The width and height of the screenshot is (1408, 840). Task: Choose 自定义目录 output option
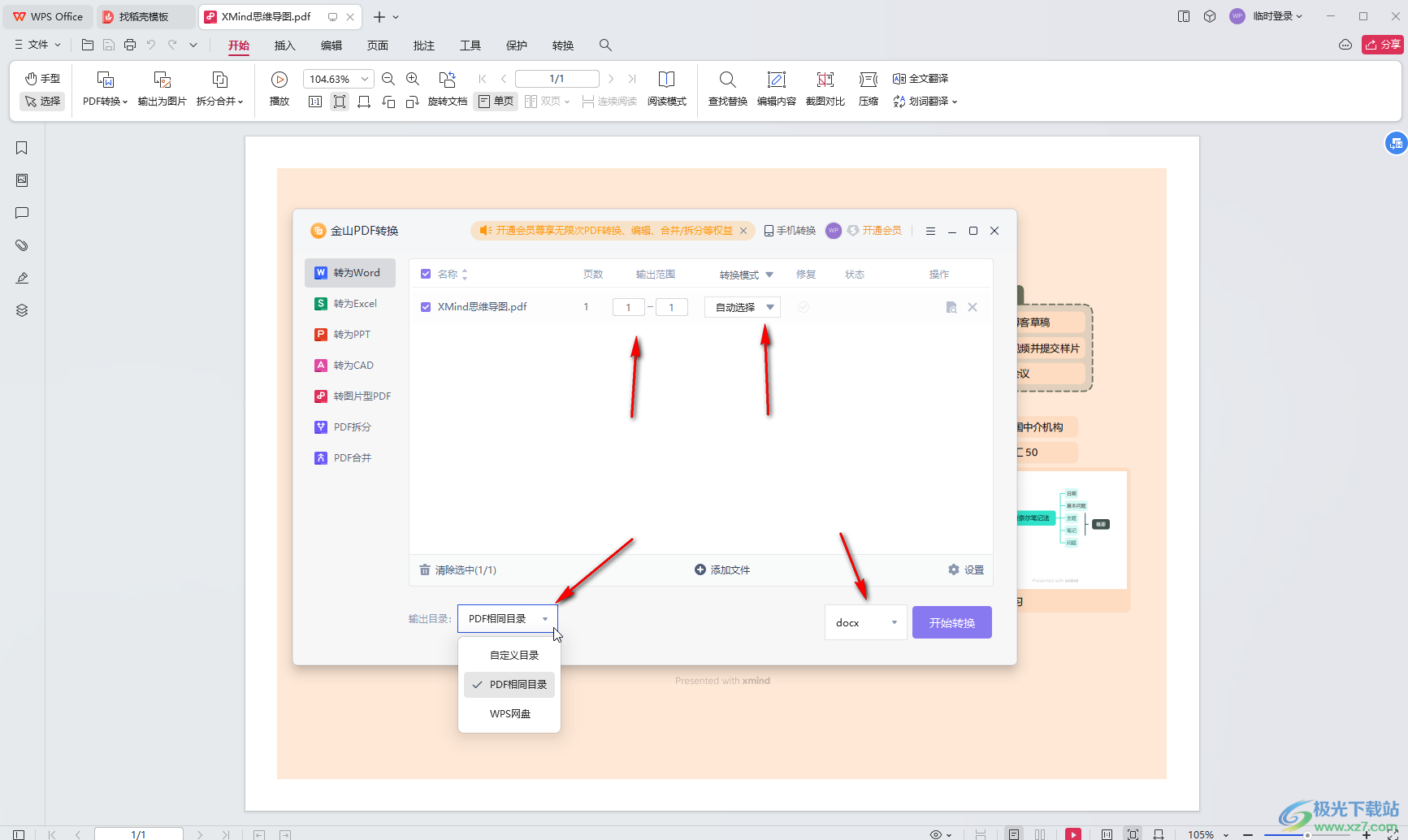pos(509,656)
